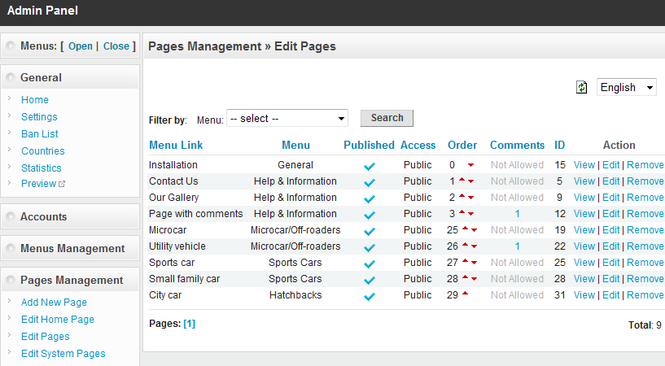Image resolution: width=665 pixels, height=366 pixels.
Task: Sort table by Menu Link column
Action: tap(176, 145)
